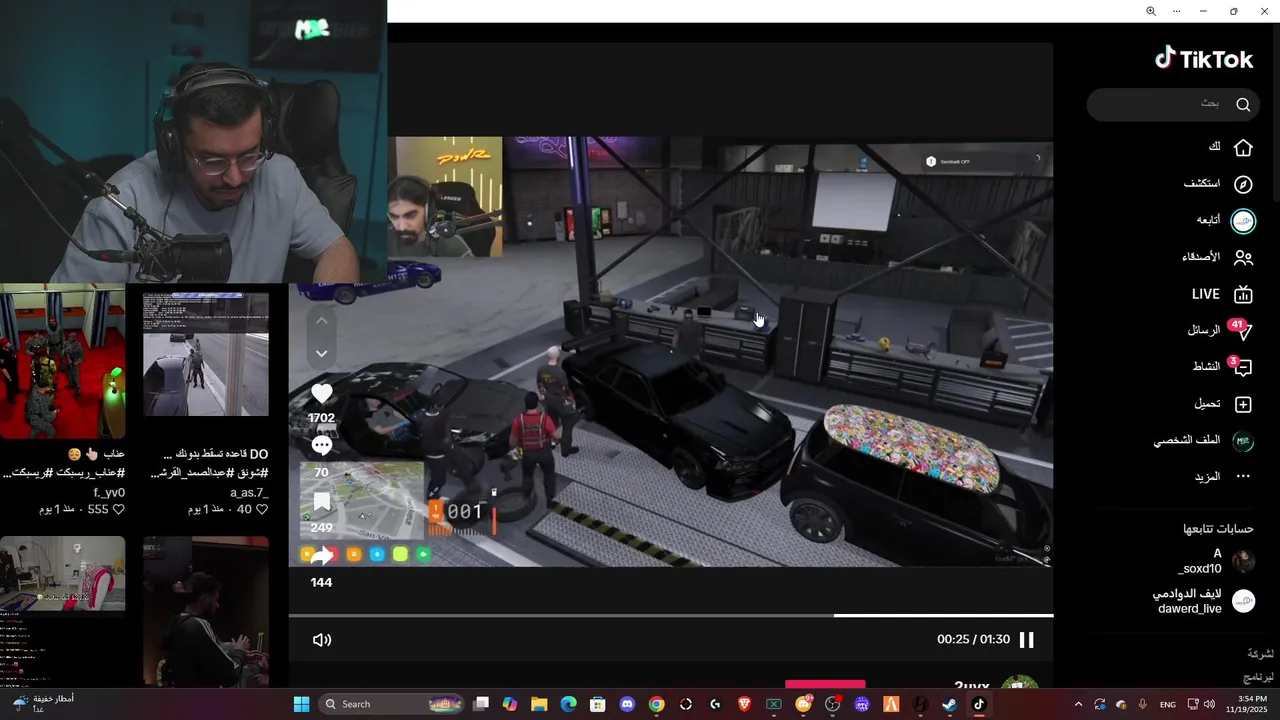Open Discord from the taskbar
Viewport: 1280px width, 720px height.
[627, 704]
